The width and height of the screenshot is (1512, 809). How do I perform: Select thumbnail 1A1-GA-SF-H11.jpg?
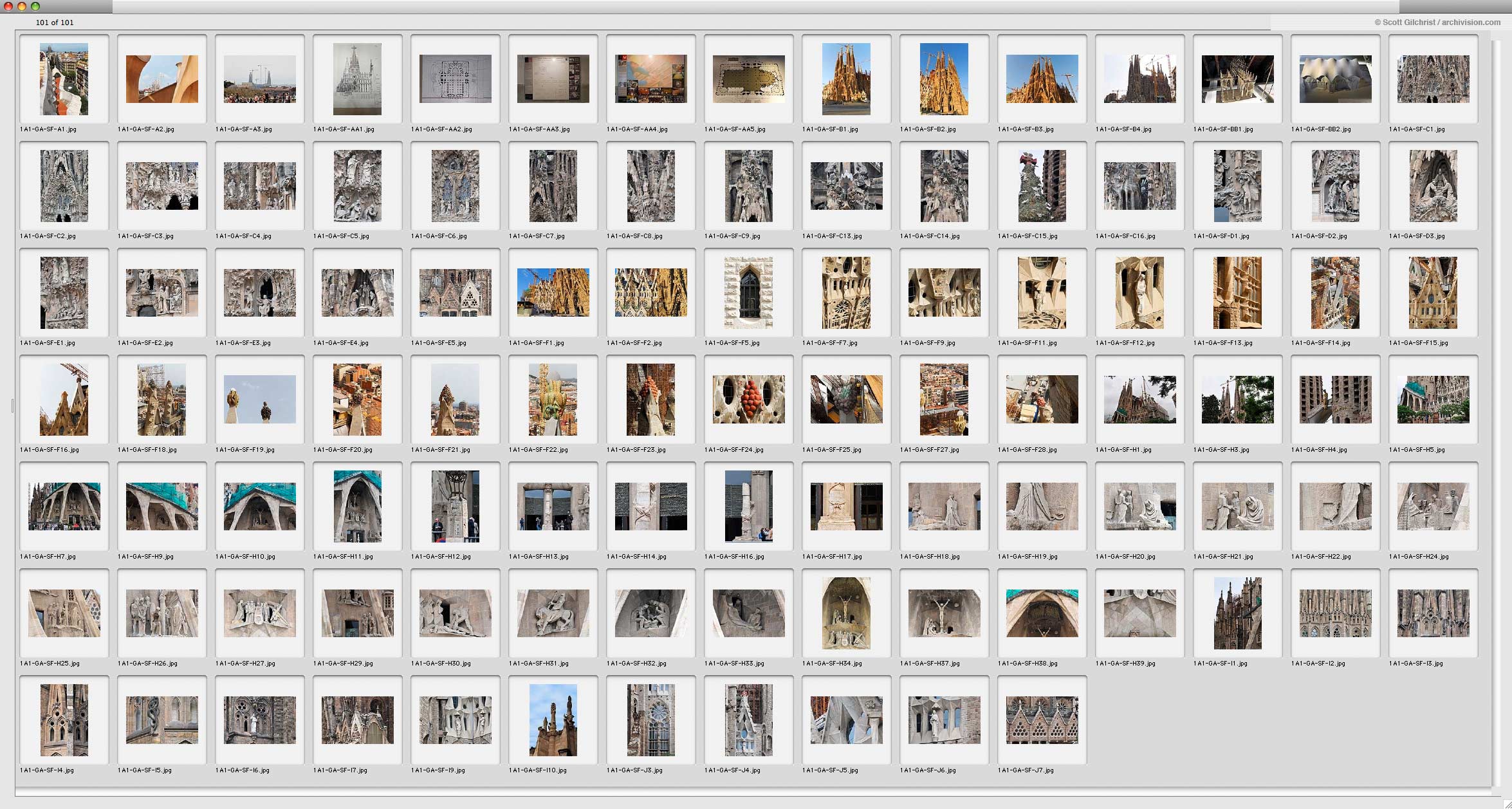coord(357,507)
